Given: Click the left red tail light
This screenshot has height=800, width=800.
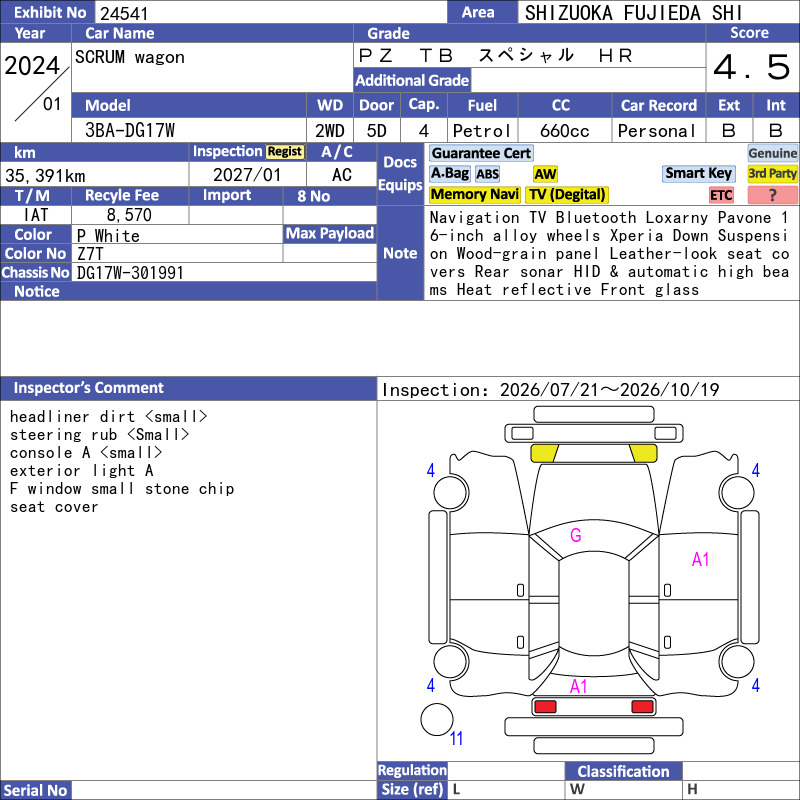Looking at the screenshot, I should (545, 707).
